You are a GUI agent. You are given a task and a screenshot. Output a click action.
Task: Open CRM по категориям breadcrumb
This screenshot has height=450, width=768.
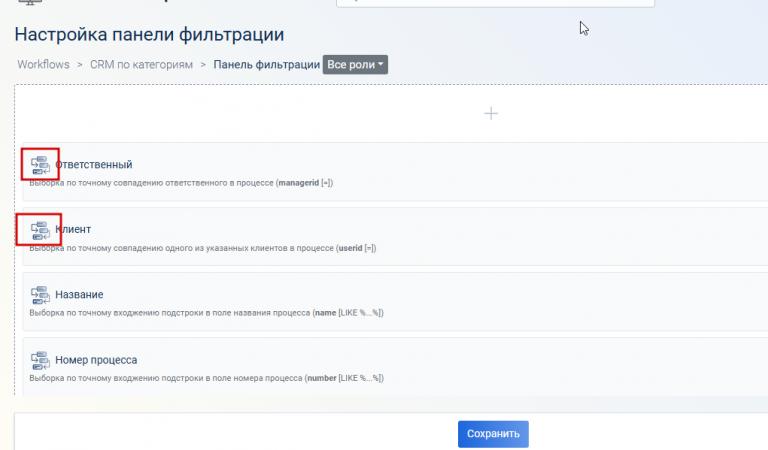(x=141, y=65)
